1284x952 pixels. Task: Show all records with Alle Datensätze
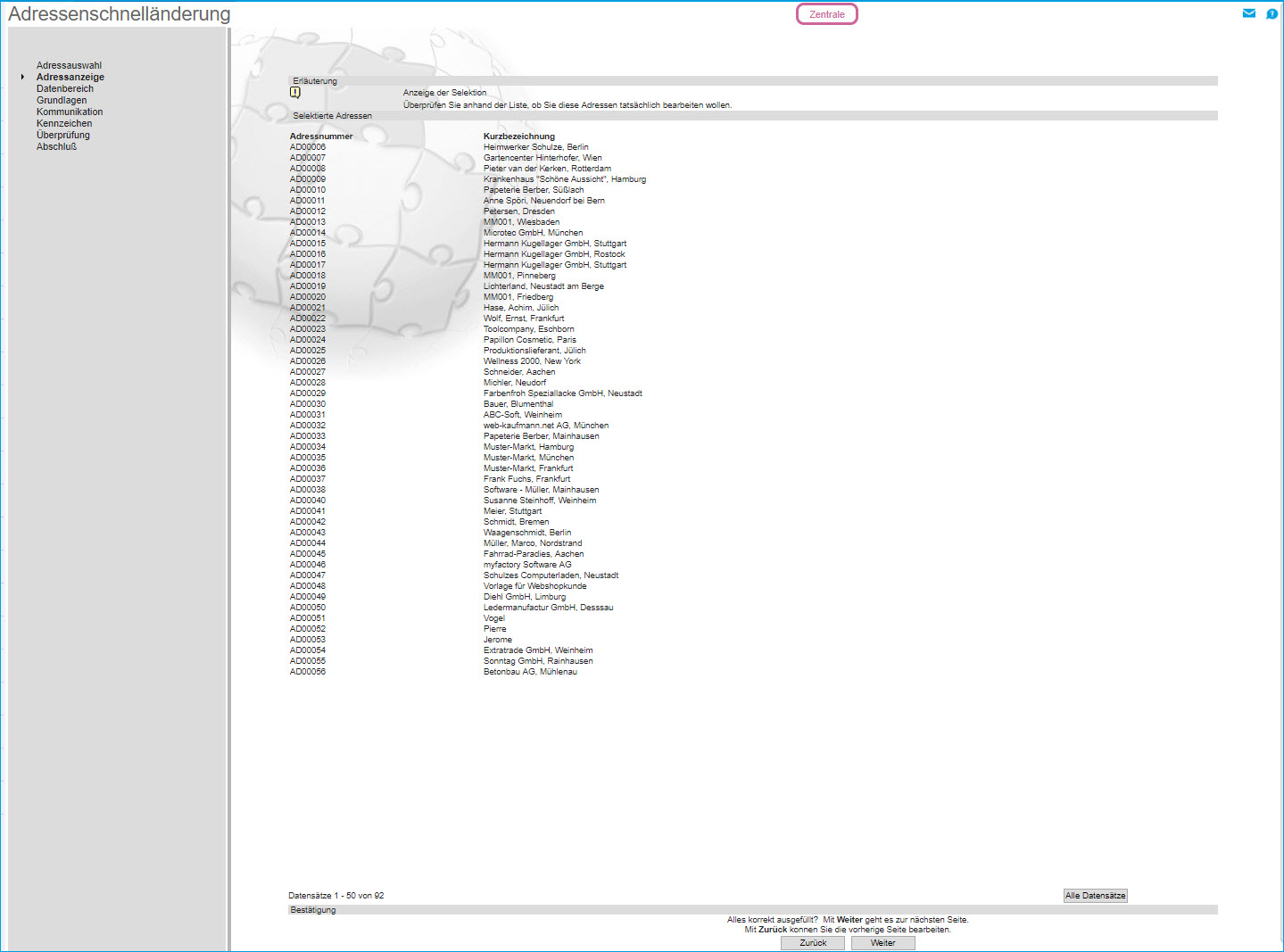point(1096,896)
